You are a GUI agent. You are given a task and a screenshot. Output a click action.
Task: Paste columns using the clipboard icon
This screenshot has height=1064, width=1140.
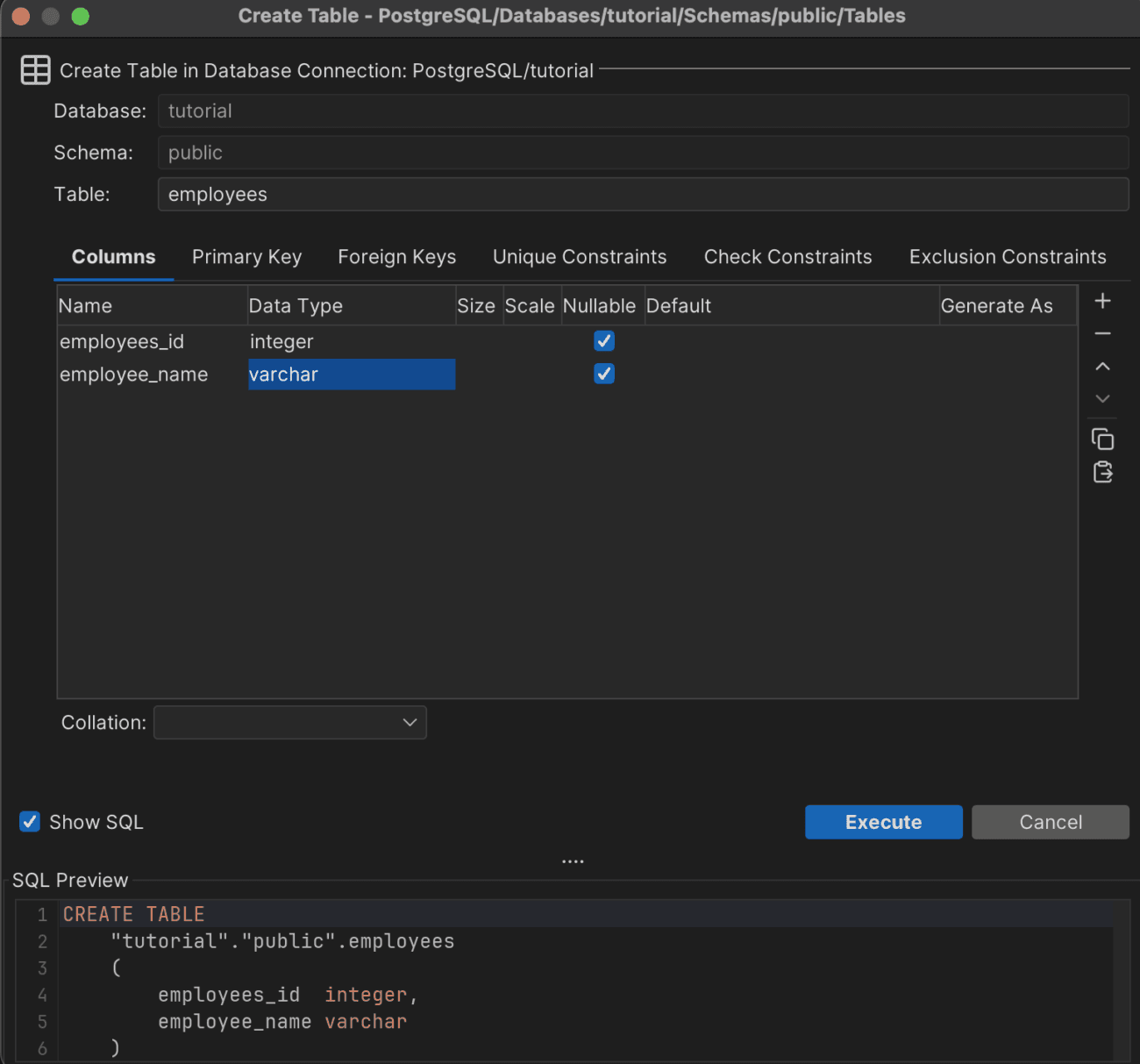point(1102,472)
